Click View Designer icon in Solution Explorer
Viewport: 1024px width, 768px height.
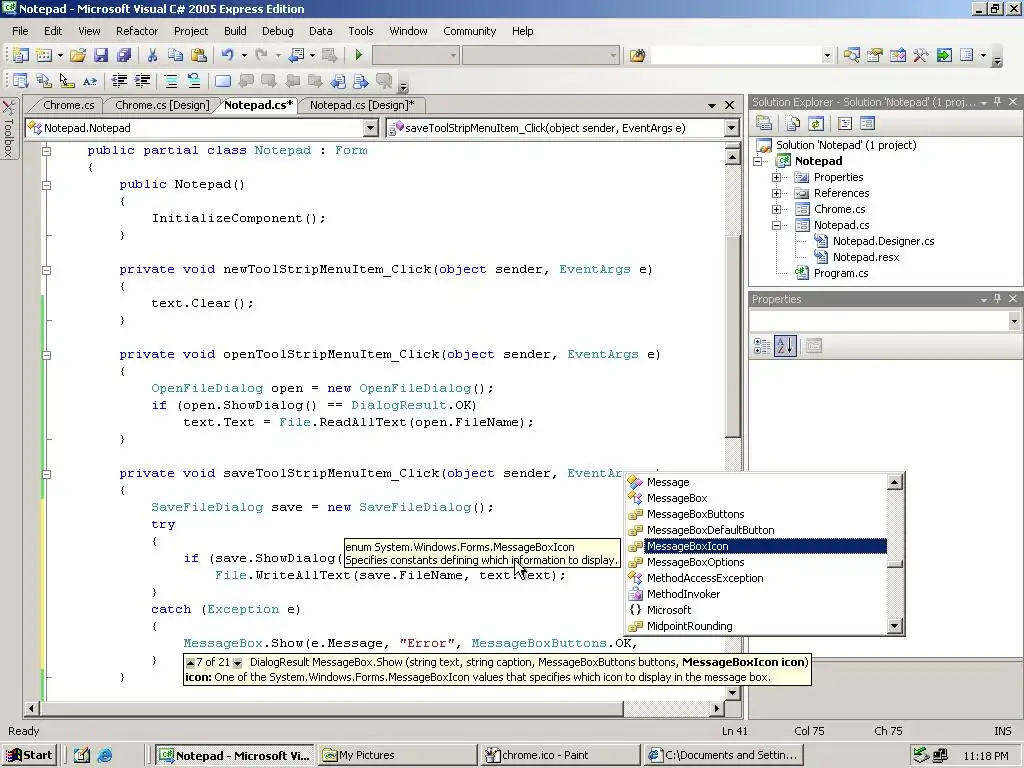click(867, 123)
